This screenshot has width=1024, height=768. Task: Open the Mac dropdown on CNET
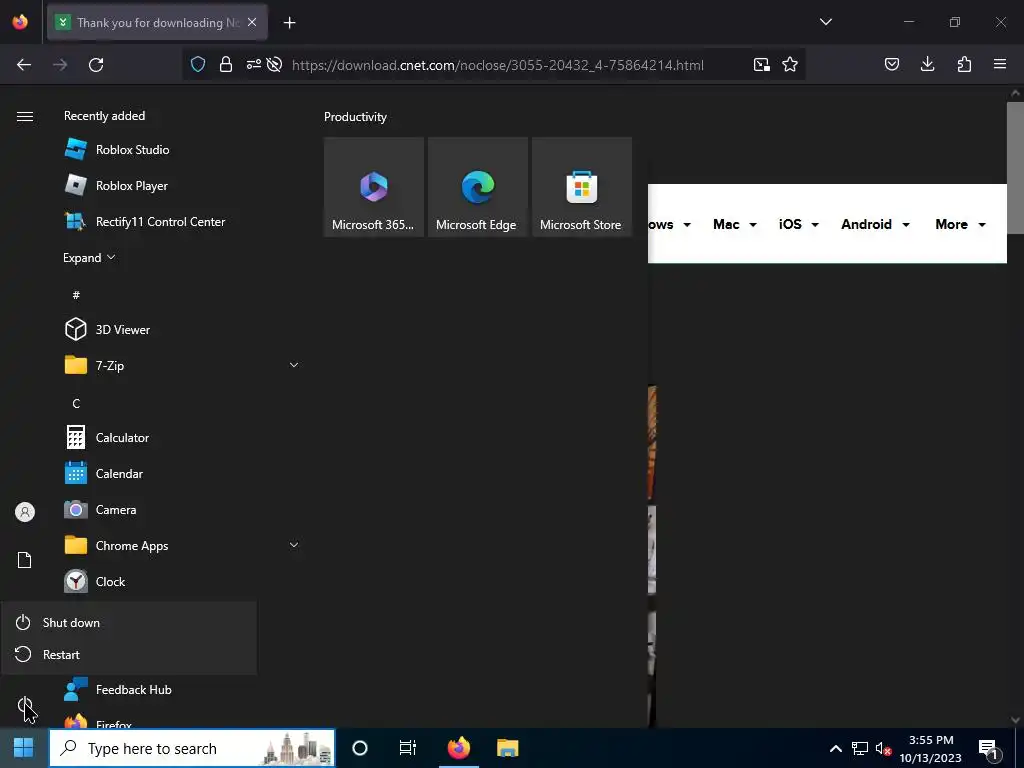click(735, 224)
